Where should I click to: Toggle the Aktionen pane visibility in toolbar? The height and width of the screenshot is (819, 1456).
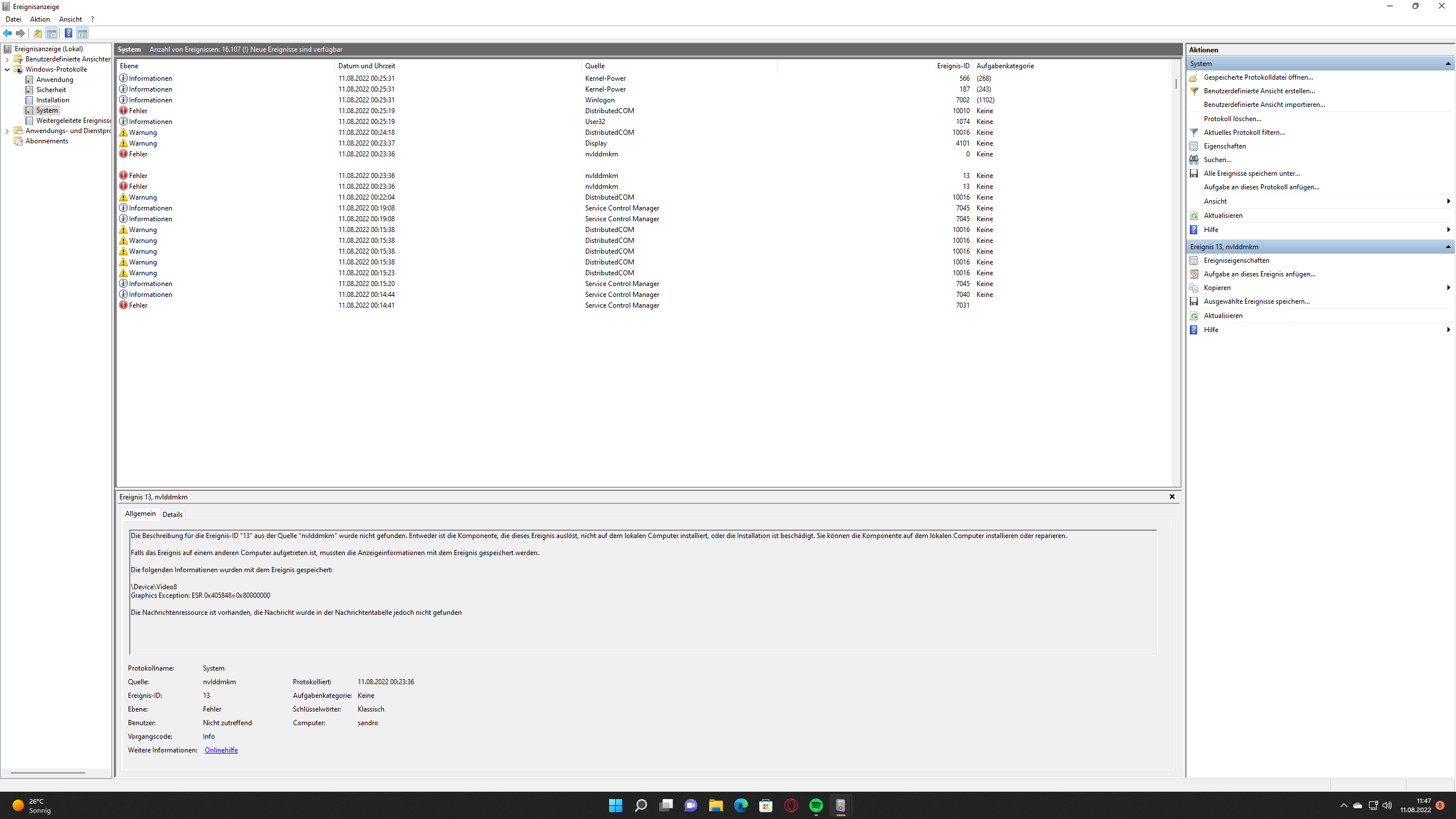click(x=83, y=33)
